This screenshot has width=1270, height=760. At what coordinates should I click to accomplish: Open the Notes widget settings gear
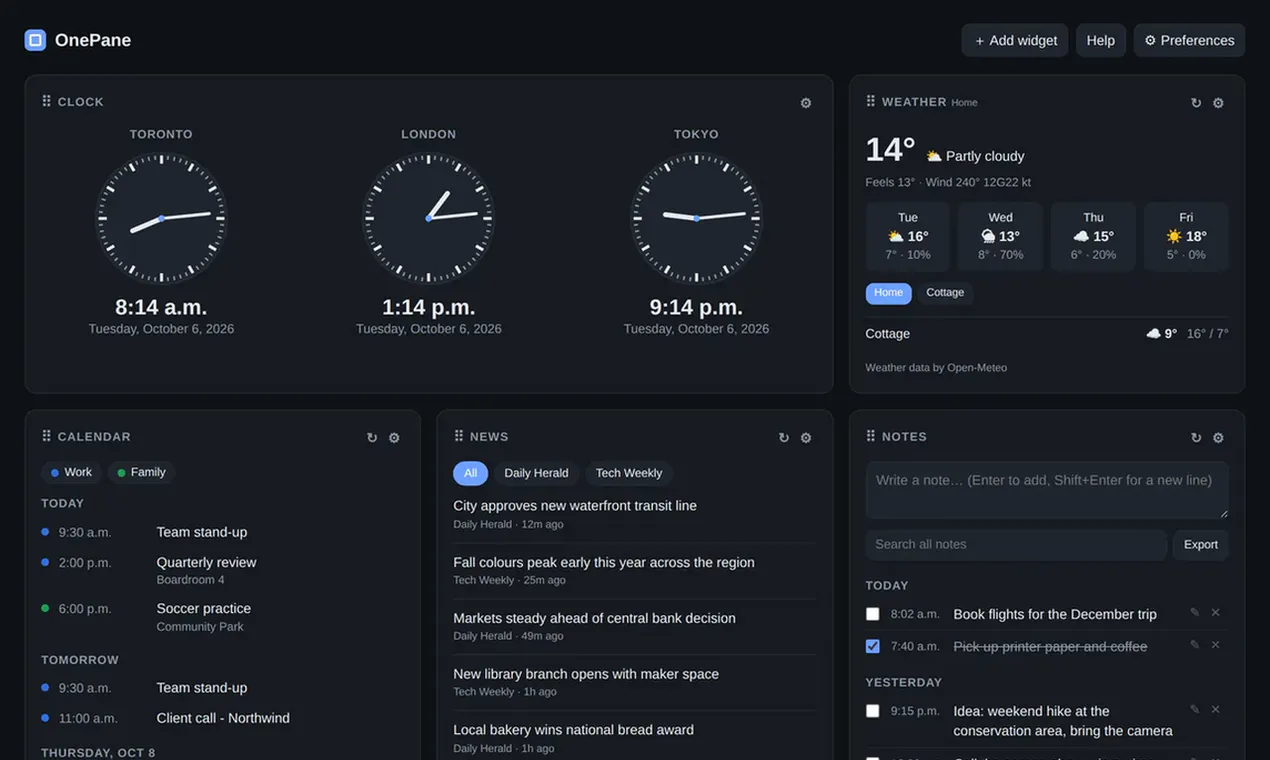[1218, 438]
